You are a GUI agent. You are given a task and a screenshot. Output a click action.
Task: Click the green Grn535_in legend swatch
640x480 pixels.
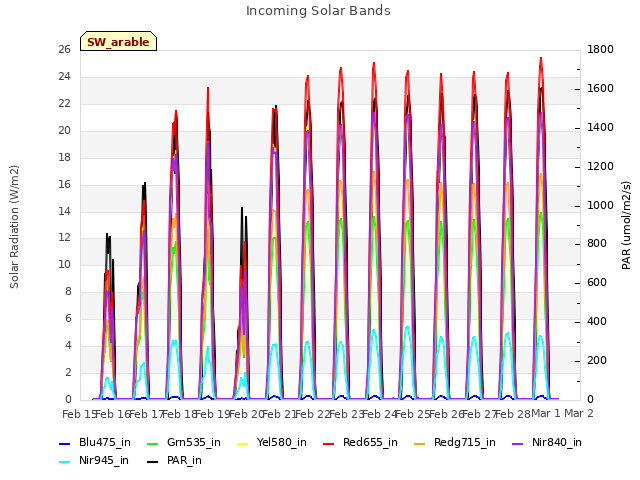click(x=152, y=444)
